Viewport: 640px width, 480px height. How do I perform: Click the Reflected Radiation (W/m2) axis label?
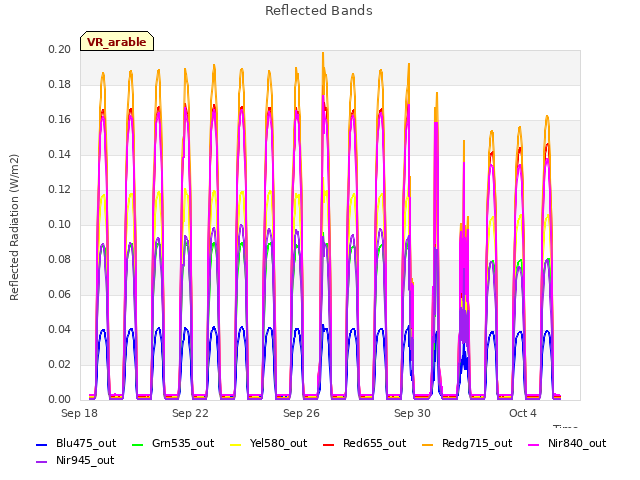tap(14, 227)
